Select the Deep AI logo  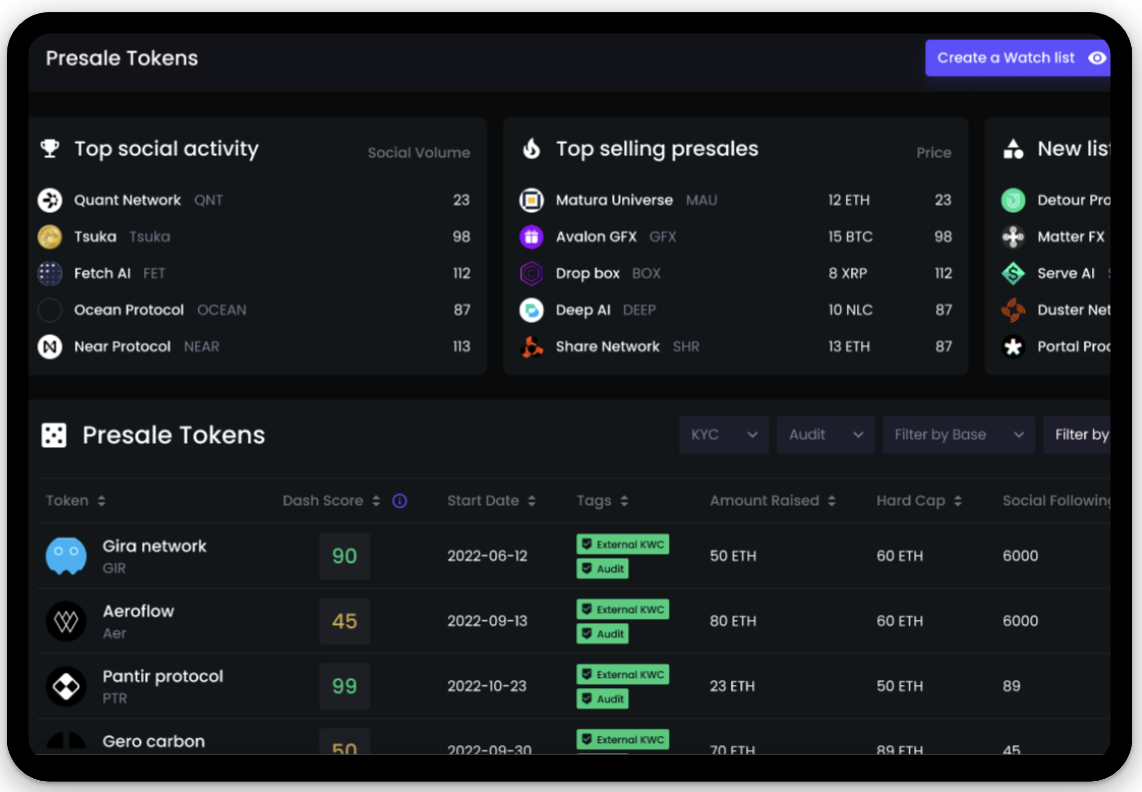532,310
